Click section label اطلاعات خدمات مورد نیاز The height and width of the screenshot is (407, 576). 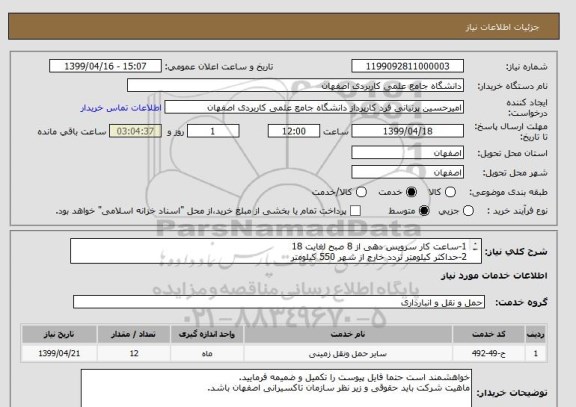[x=494, y=276]
